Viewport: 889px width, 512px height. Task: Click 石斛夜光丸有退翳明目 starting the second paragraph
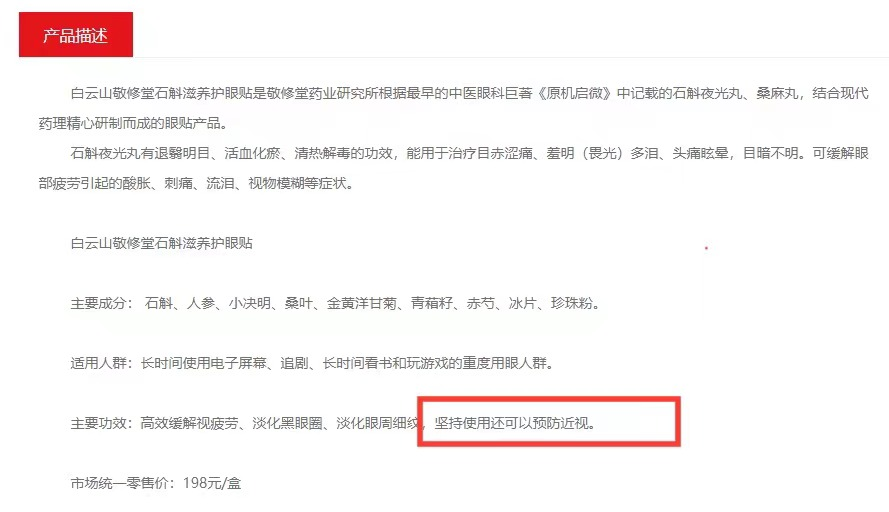pos(141,153)
